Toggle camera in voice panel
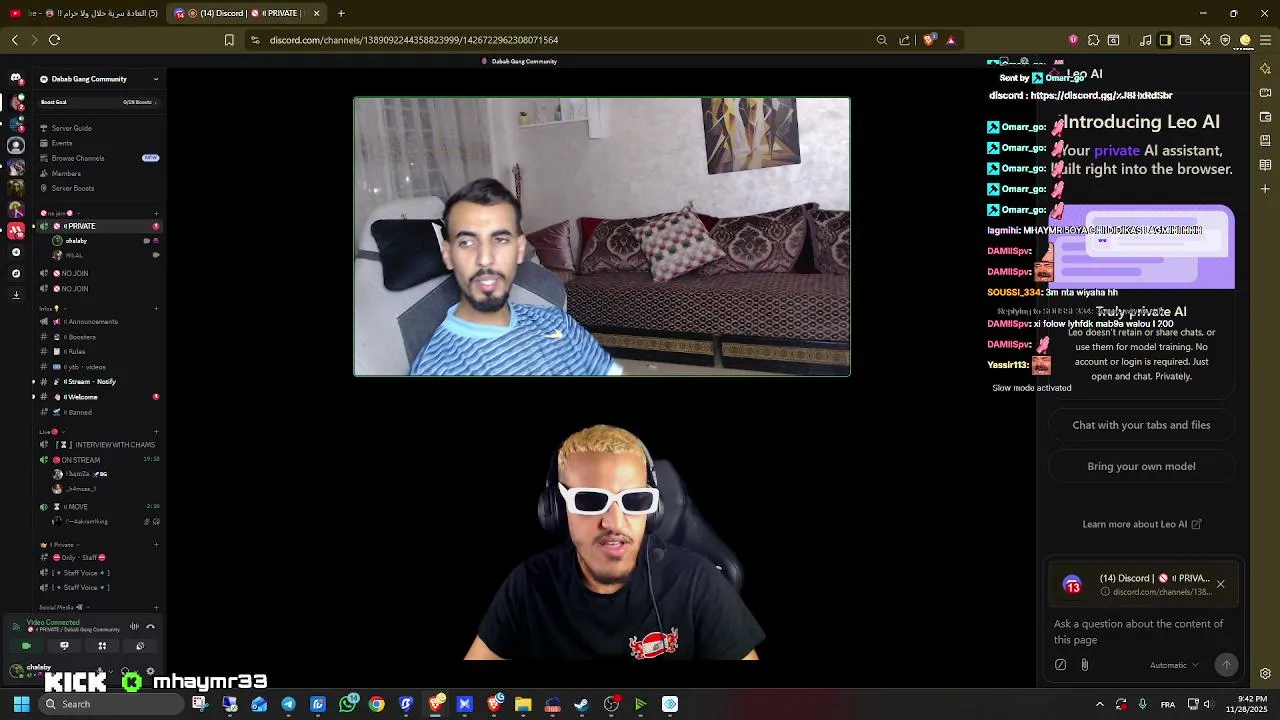 tap(26, 646)
